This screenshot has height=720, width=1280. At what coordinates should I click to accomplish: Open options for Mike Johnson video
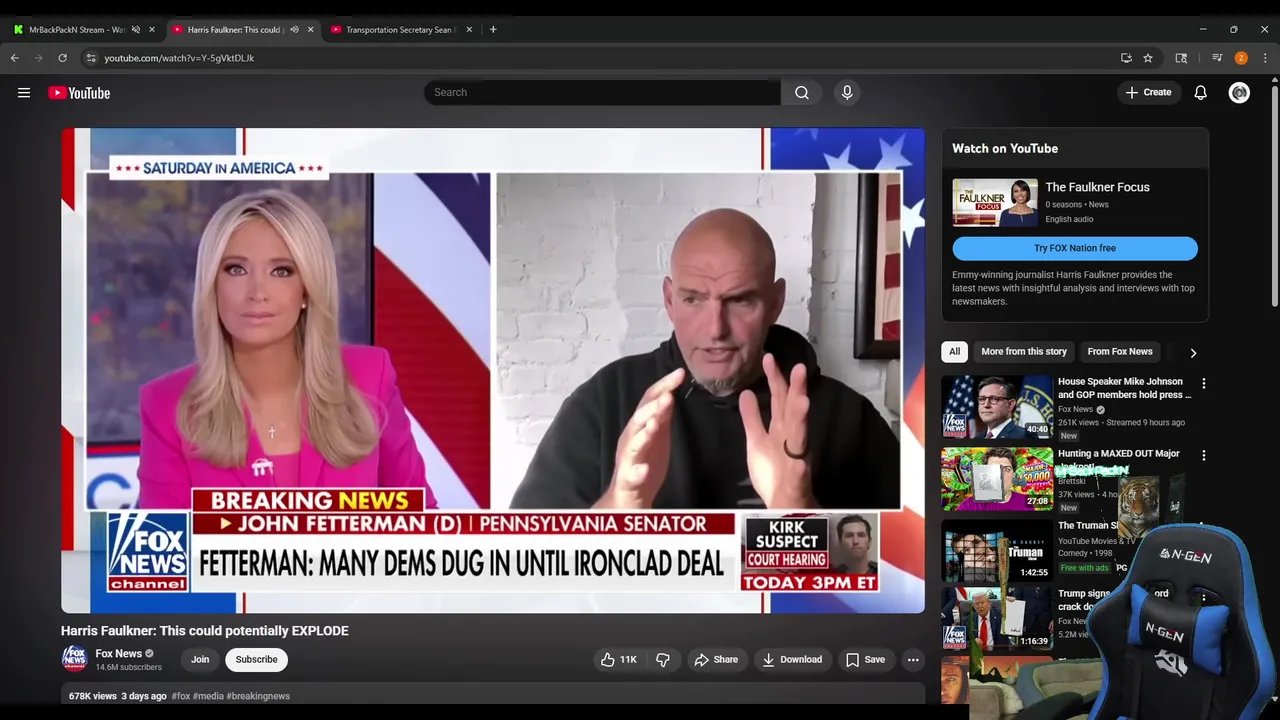point(1204,384)
